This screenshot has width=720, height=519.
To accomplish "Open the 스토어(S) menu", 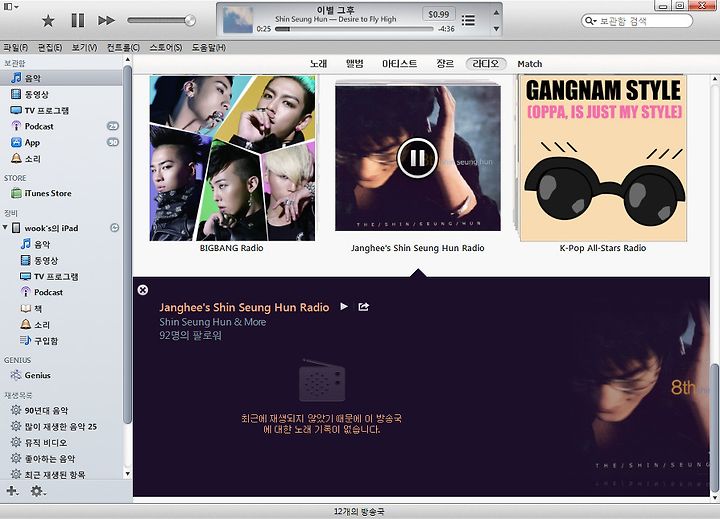I will (x=166, y=47).
